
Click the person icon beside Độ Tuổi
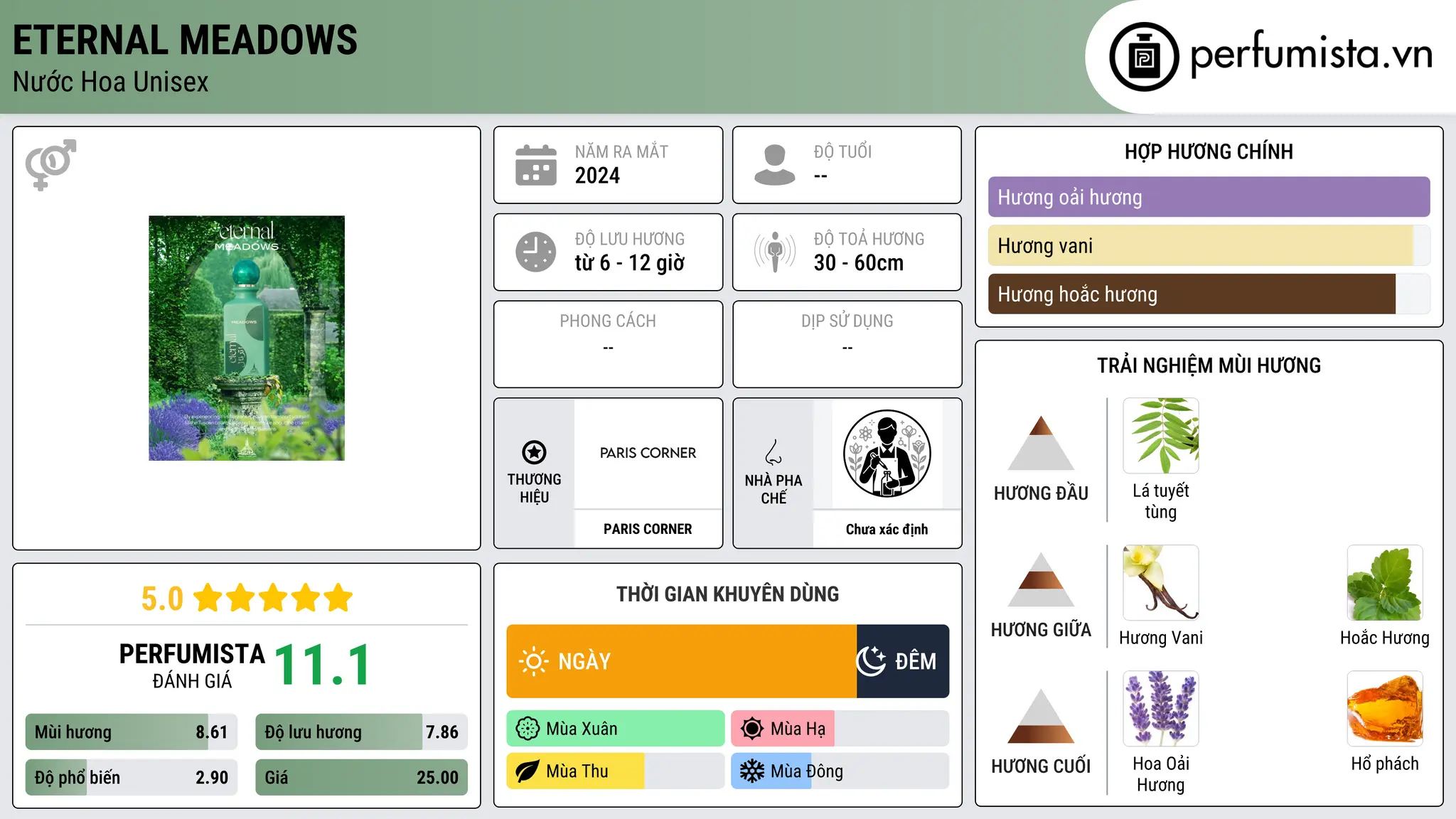[x=774, y=165]
